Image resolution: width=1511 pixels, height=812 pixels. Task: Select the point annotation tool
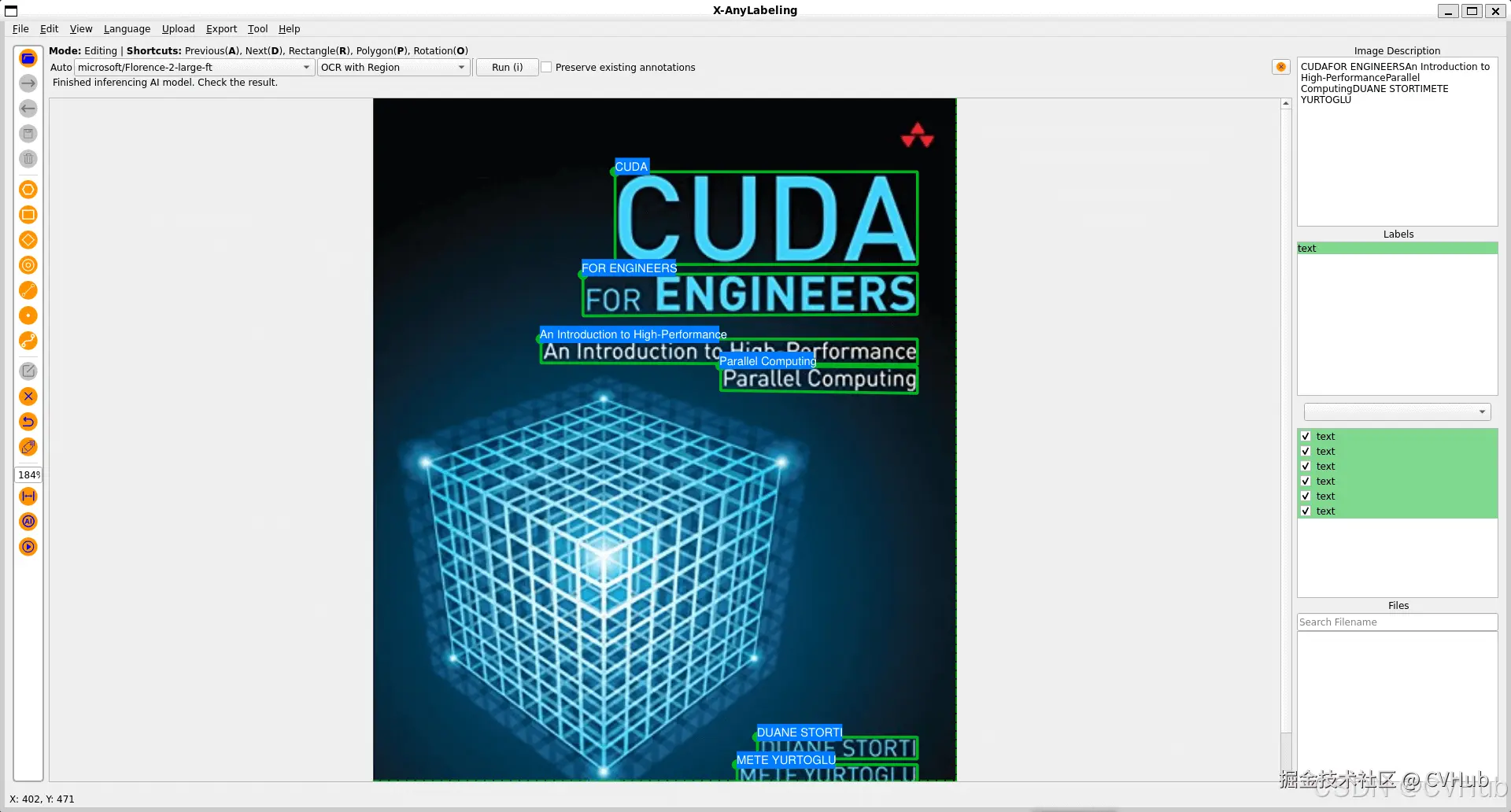coord(28,316)
